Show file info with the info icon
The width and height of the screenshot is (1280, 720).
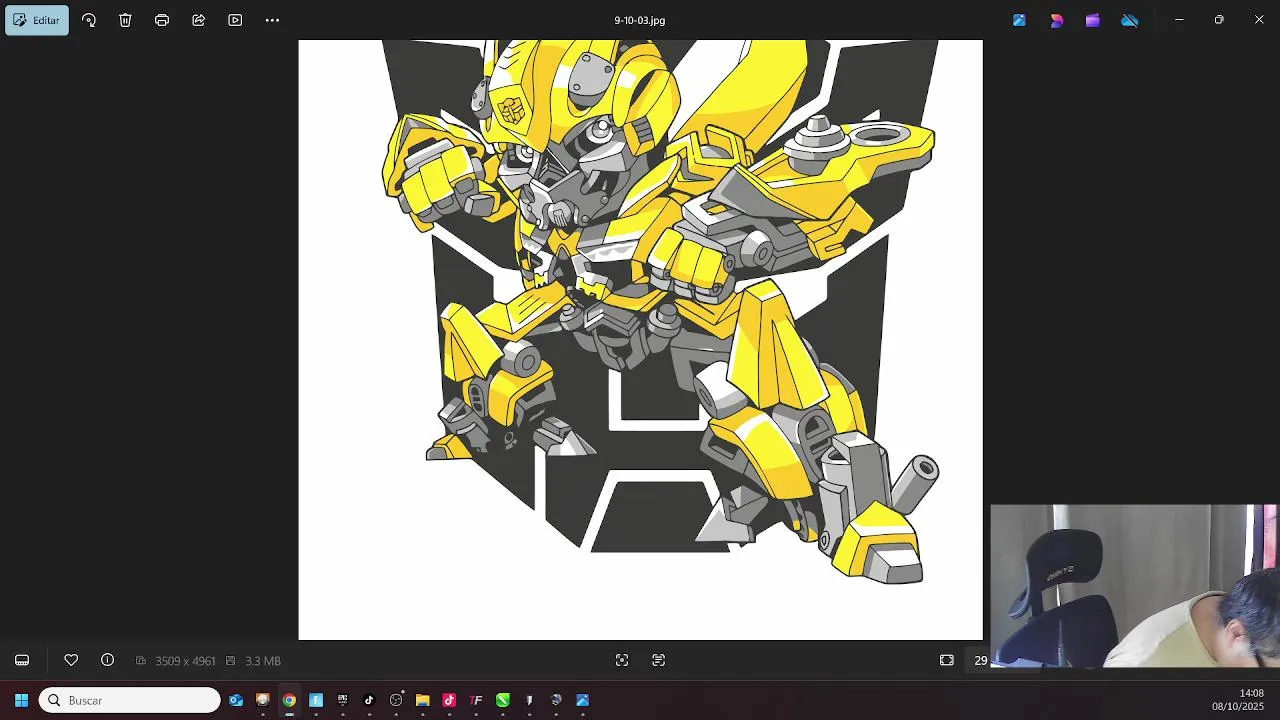(x=107, y=660)
